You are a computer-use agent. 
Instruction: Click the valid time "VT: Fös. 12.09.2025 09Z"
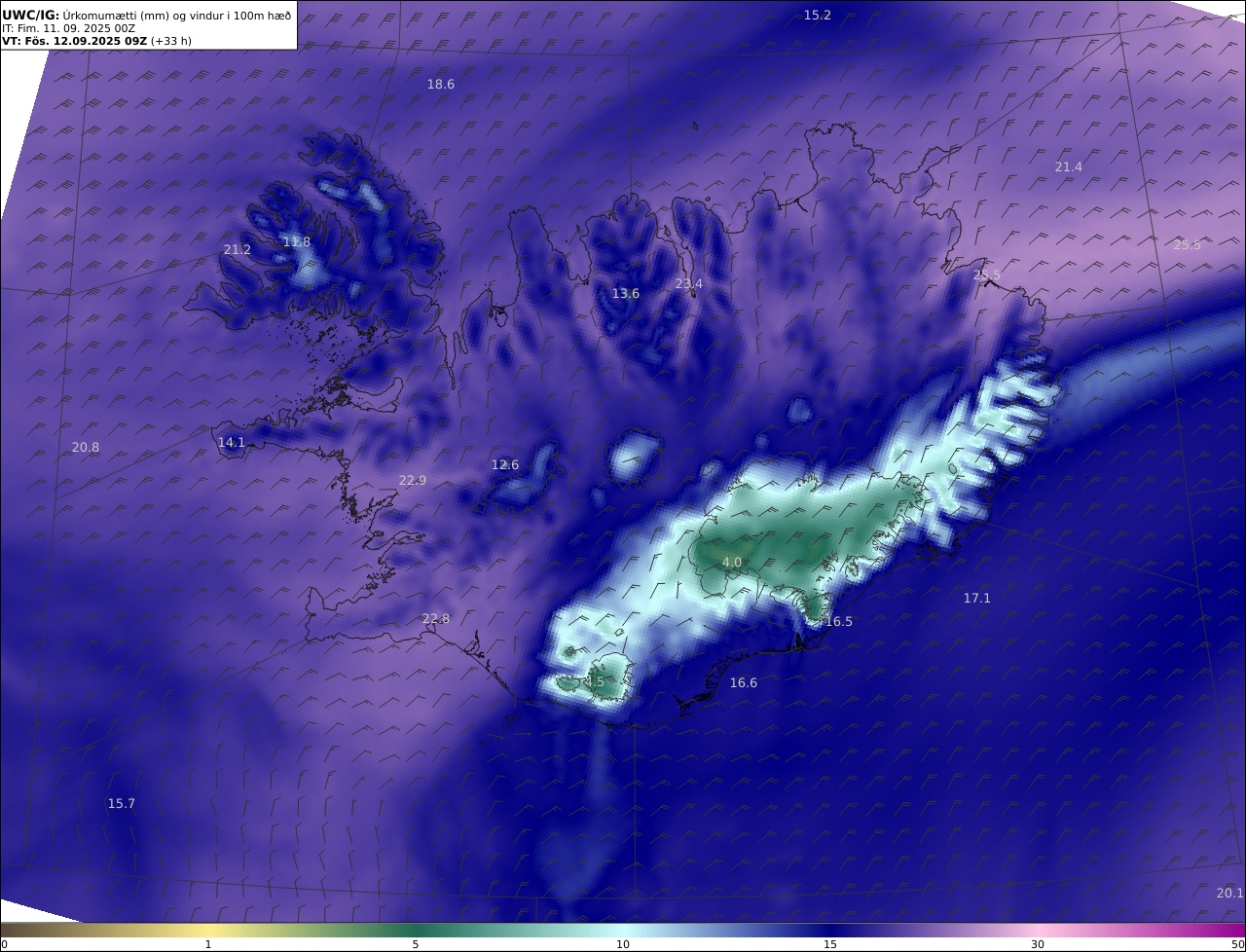coord(75,41)
